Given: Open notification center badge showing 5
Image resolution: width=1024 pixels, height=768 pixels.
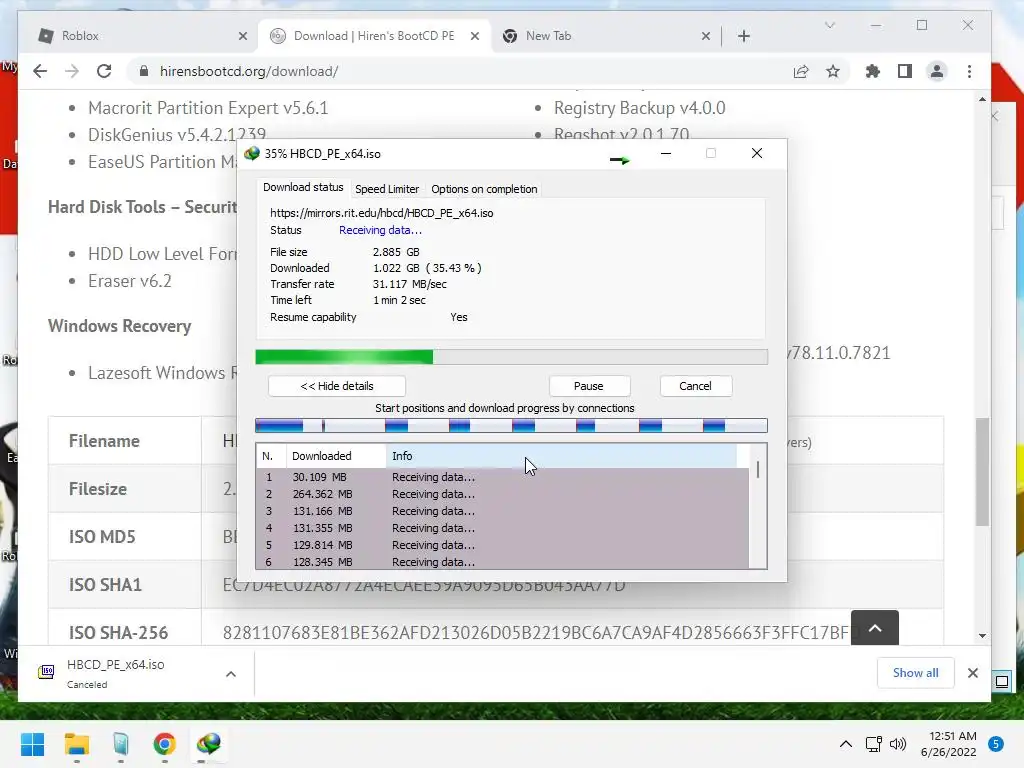Looking at the screenshot, I should point(995,744).
